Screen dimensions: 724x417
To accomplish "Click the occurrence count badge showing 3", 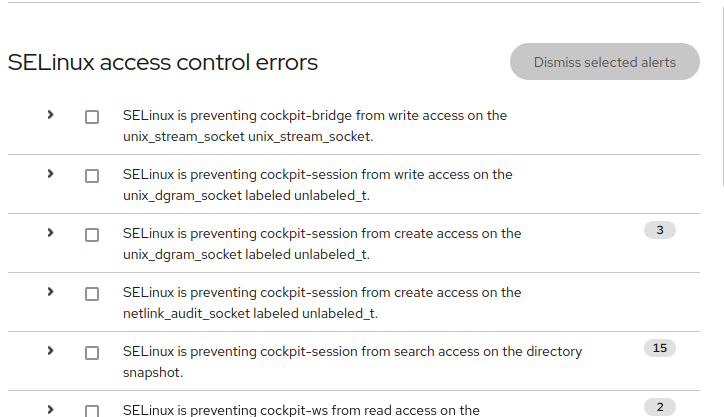I will coord(660,230).
